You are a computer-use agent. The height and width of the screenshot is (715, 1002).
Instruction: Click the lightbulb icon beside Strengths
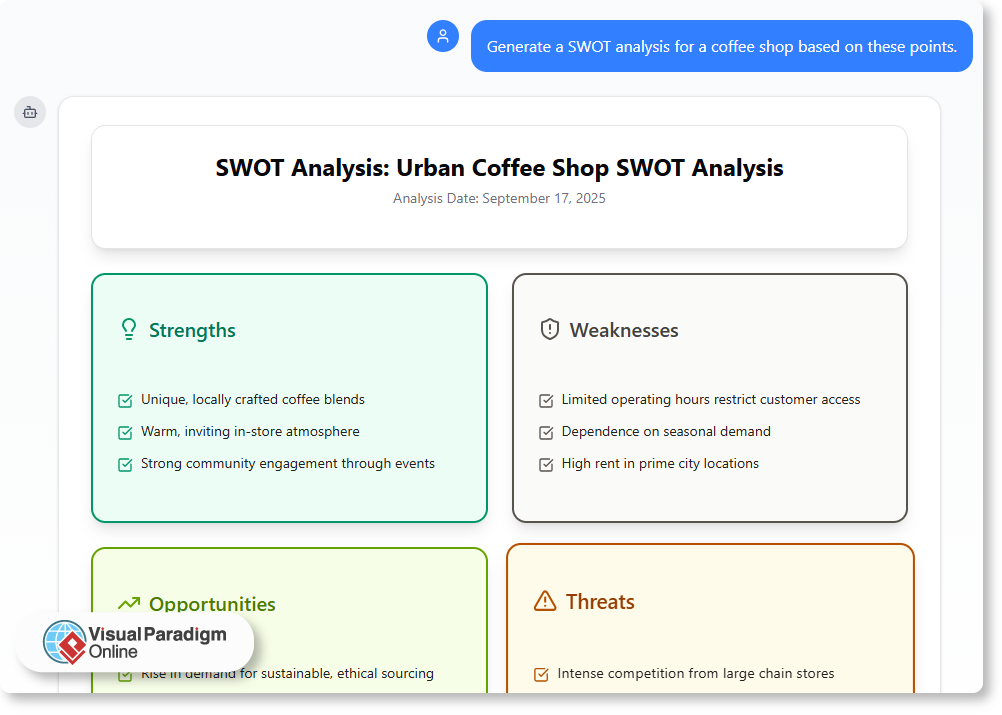[128, 329]
